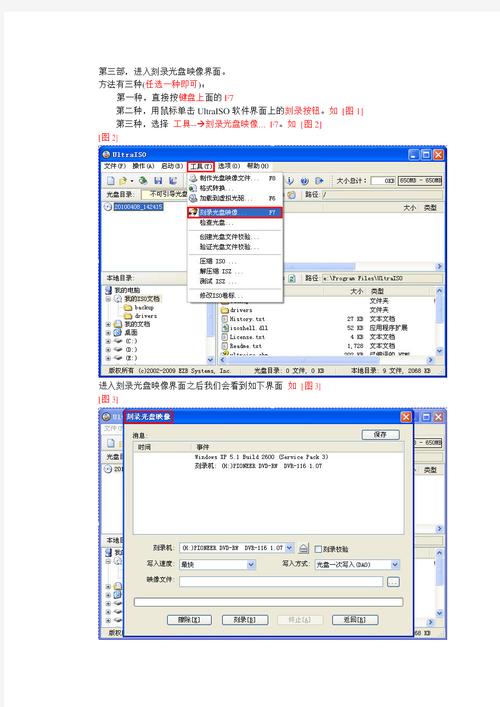Enable the 刻录校验 checkbox in burn dialog
Screen dimensions: 500x707
pos(318,549)
